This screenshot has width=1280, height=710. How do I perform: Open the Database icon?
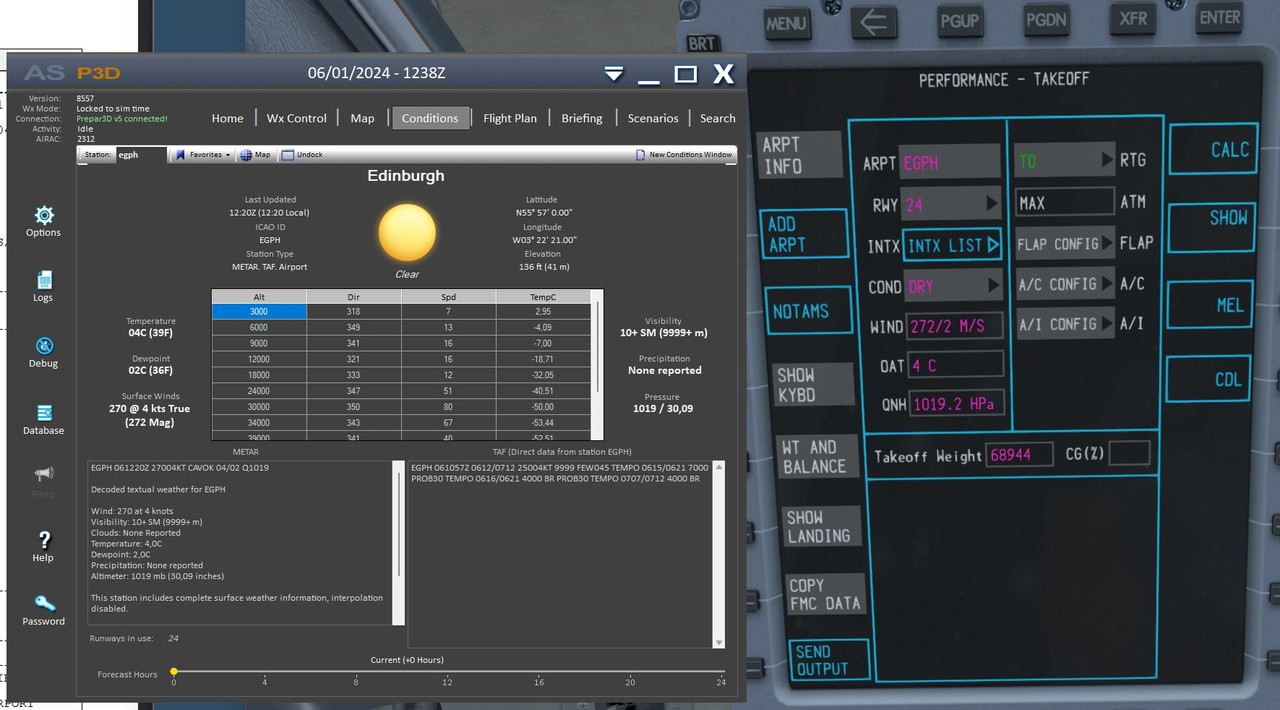44,413
